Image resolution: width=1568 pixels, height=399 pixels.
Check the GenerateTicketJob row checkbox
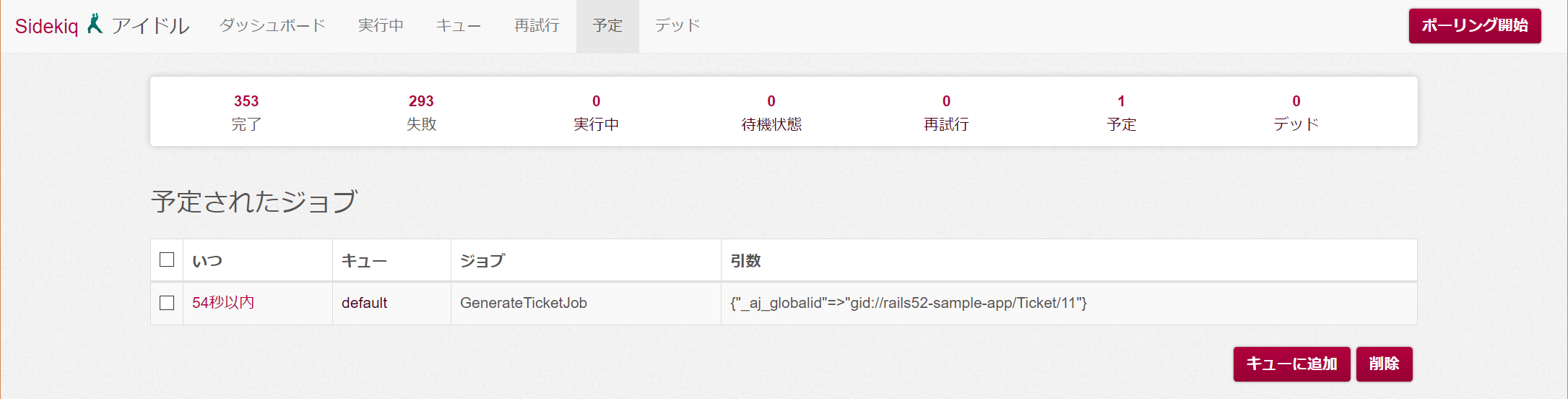pyautogui.click(x=167, y=303)
